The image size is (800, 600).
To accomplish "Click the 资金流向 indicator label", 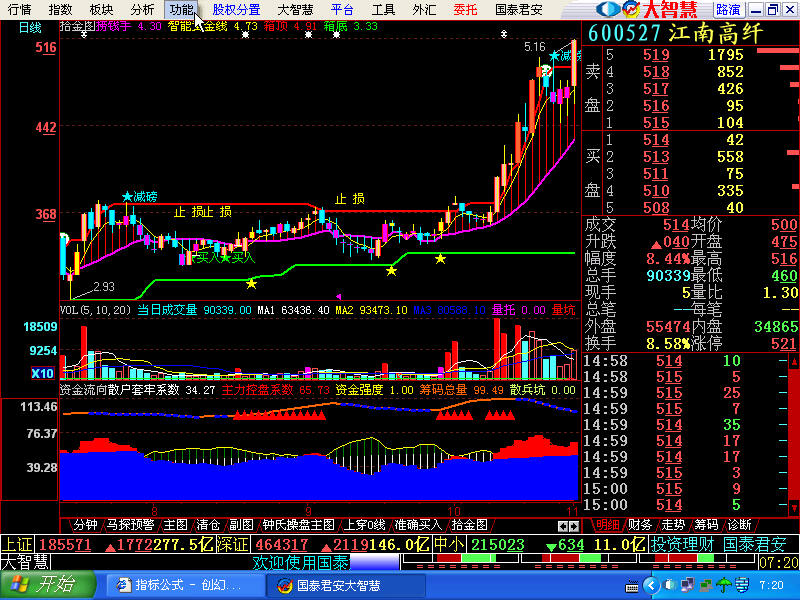I will tap(82, 390).
